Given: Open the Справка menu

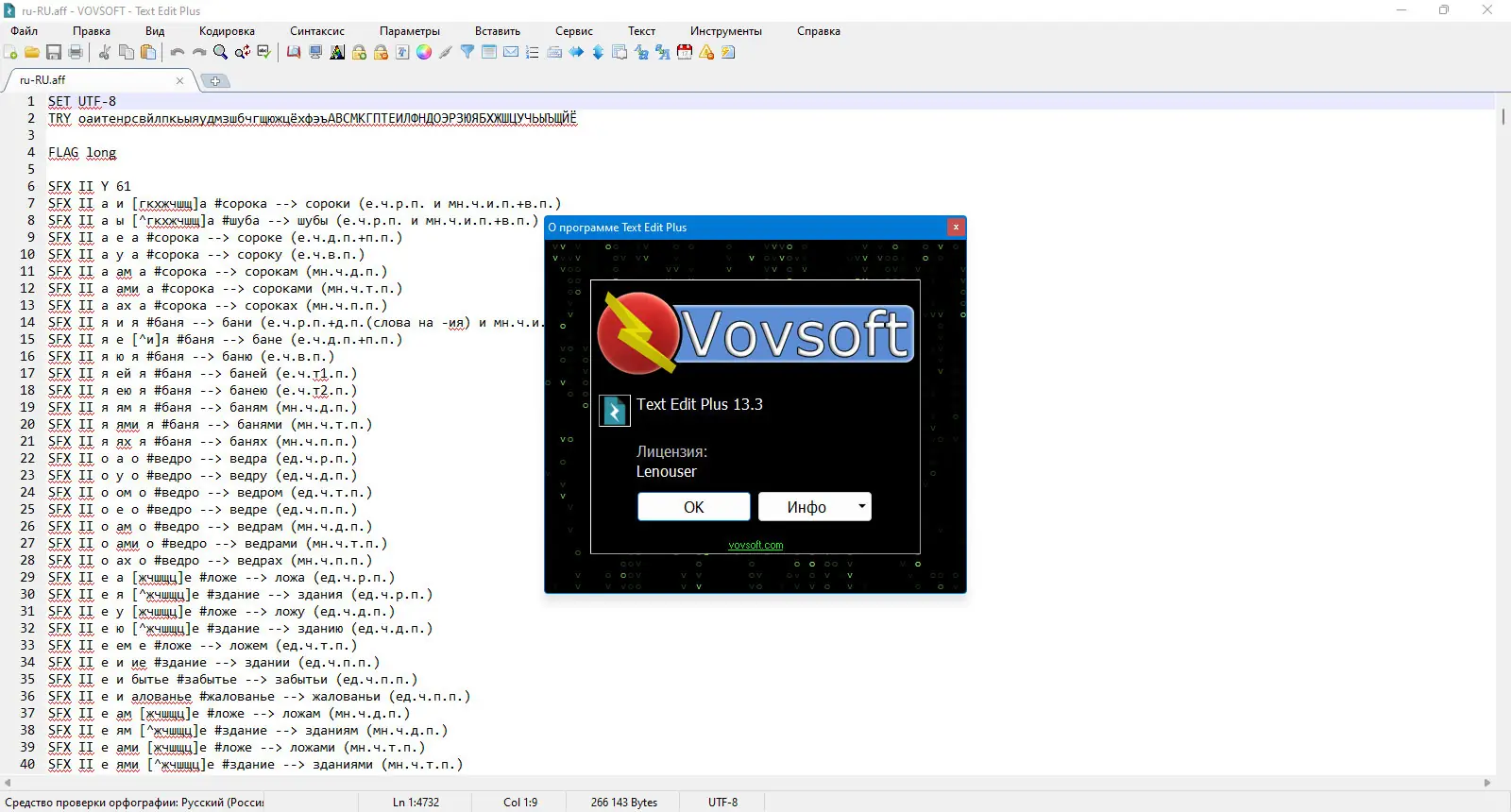Looking at the screenshot, I should click(819, 31).
